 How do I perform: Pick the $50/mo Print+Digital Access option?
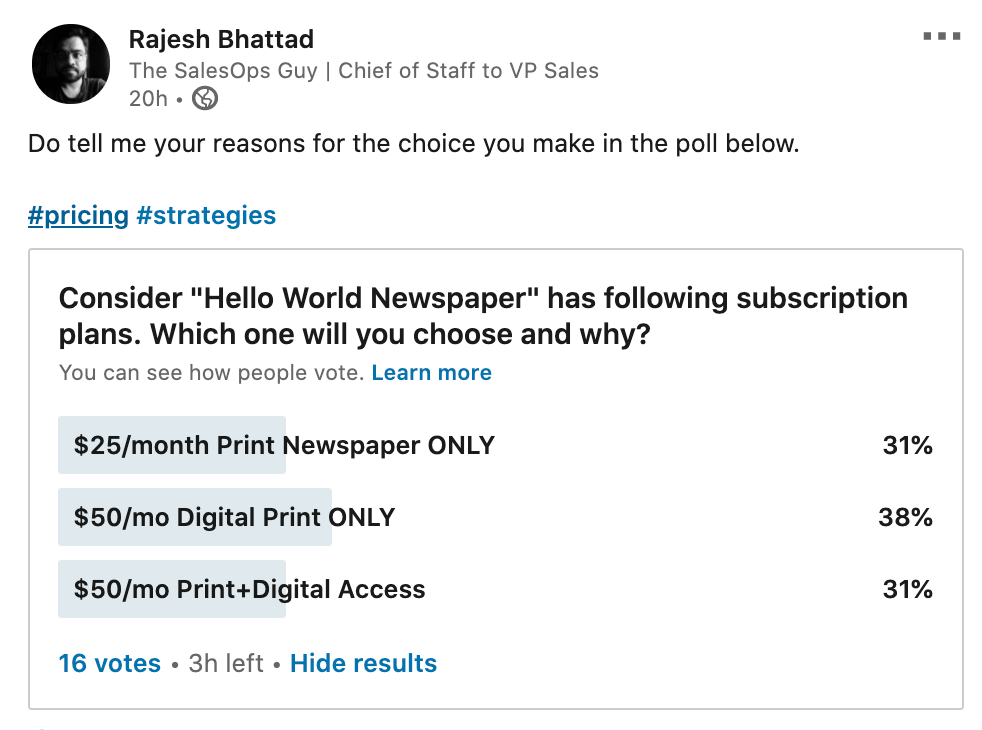click(x=249, y=589)
